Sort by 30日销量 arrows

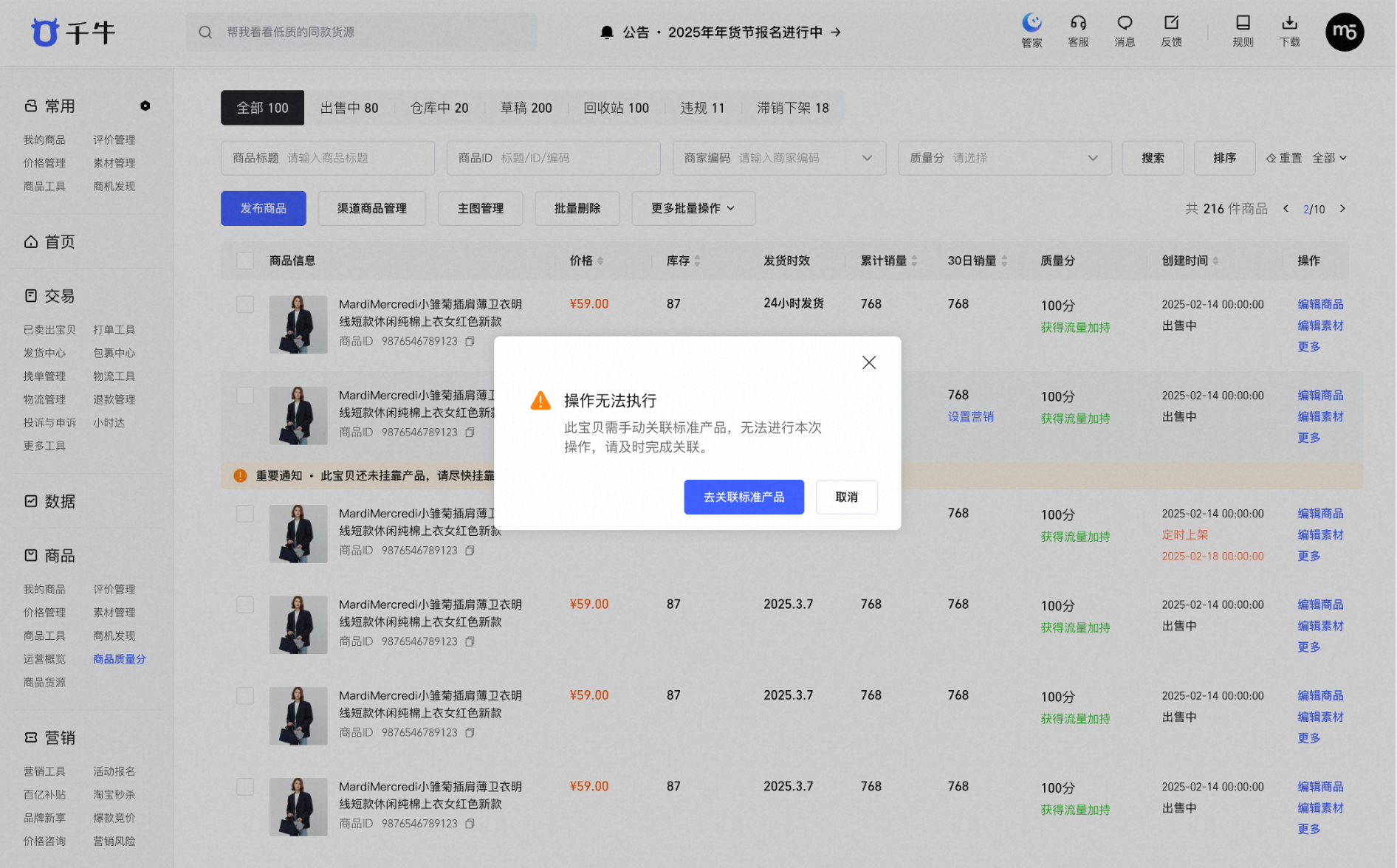[x=1004, y=261]
